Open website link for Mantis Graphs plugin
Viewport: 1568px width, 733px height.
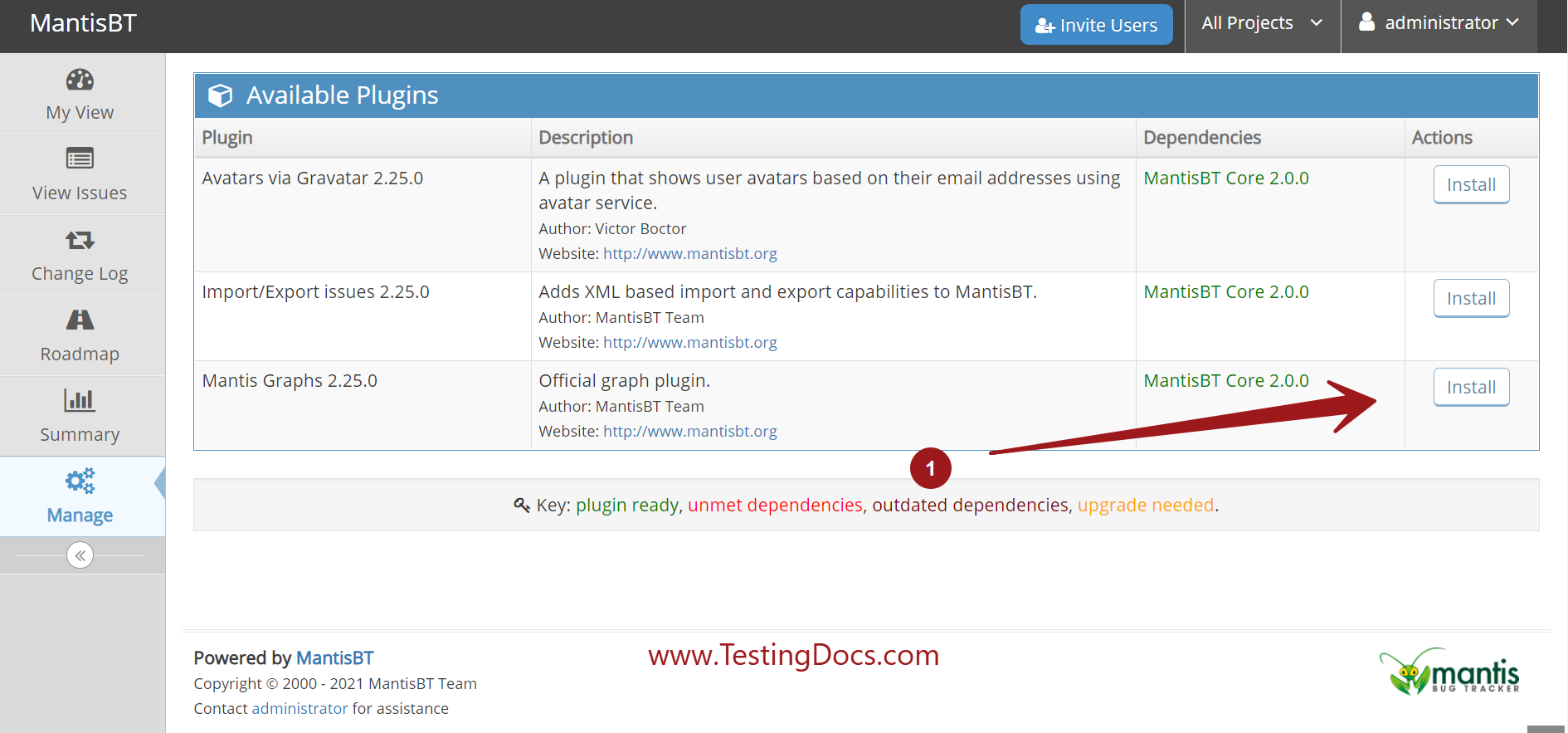click(689, 431)
